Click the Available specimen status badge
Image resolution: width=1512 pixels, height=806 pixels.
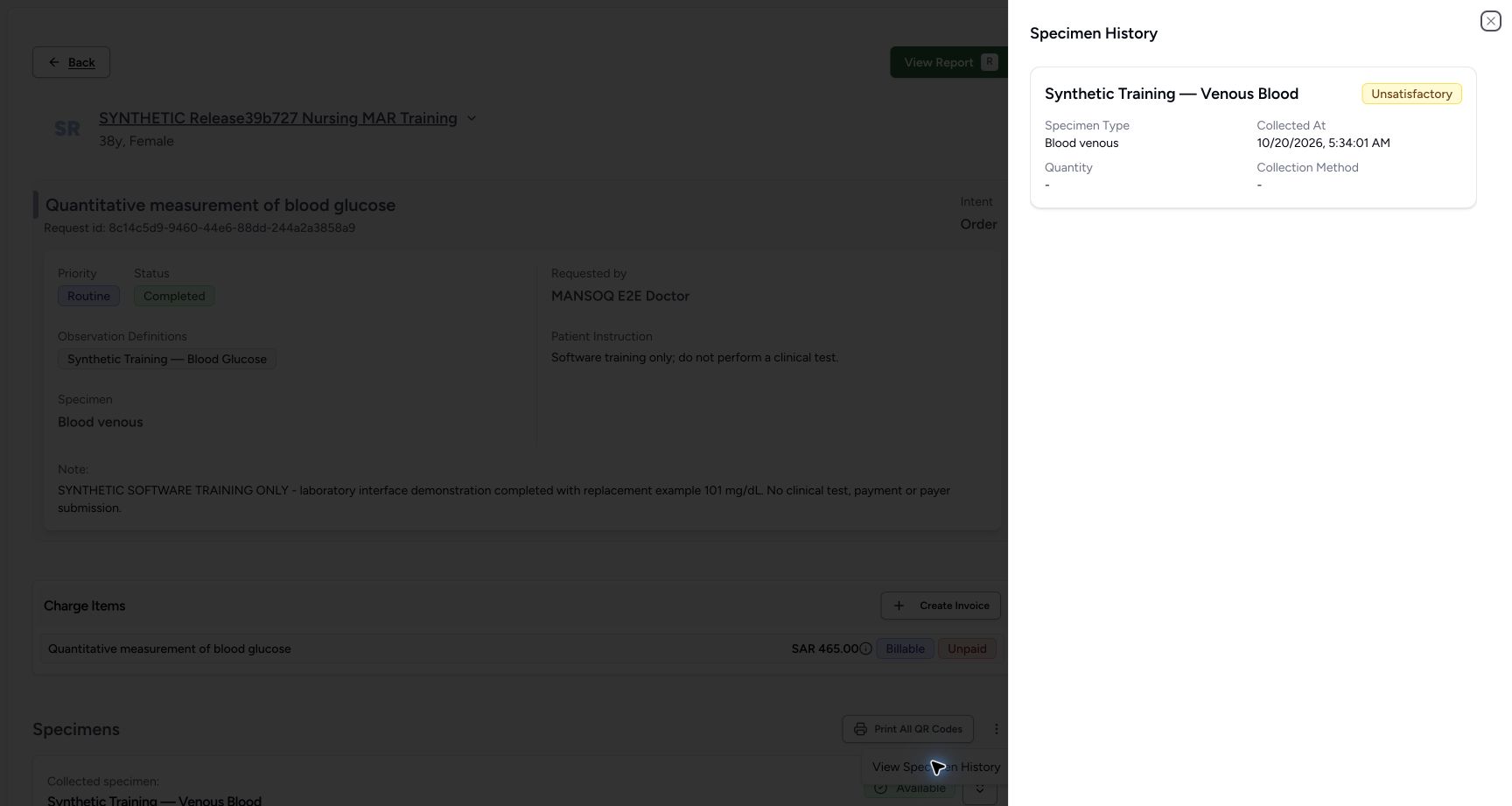tap(910, 788)
